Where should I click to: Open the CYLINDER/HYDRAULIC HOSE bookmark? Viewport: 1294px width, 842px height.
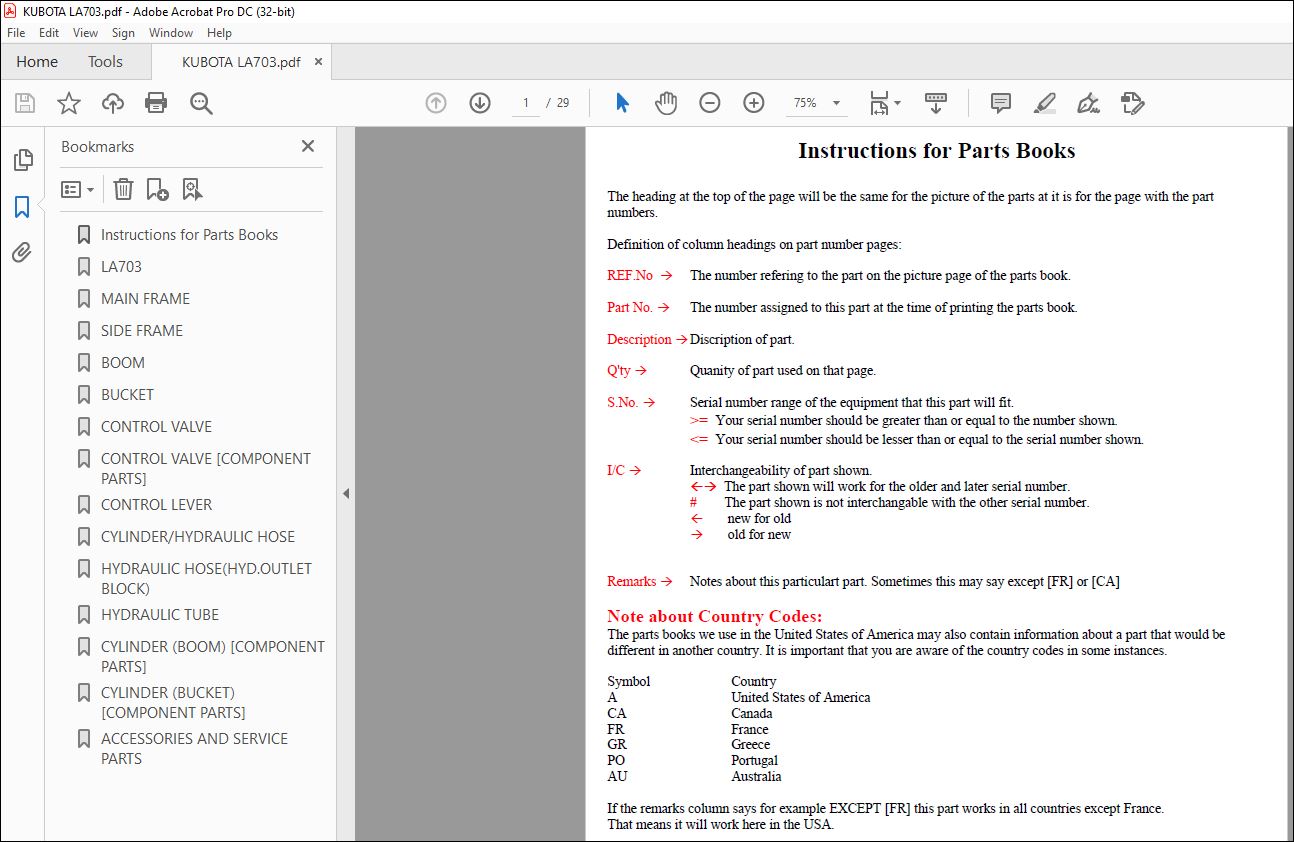pos(198,537)
